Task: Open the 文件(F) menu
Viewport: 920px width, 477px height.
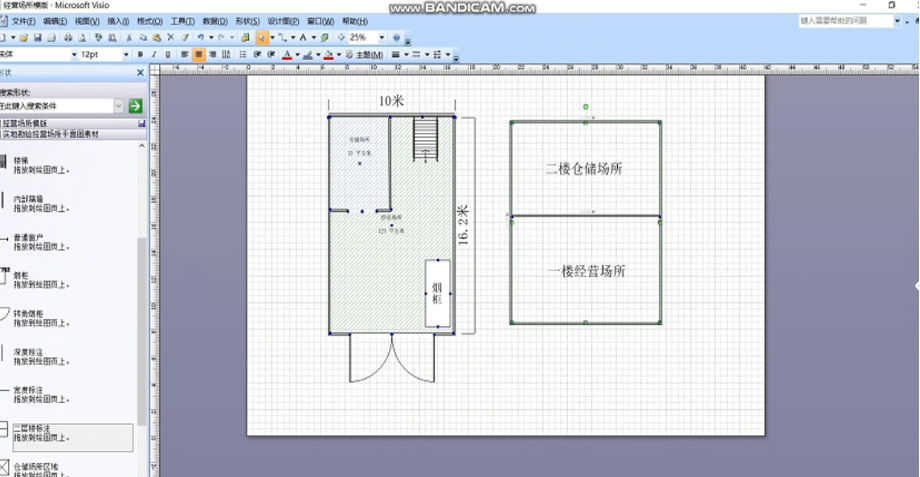Action: coord(23,21)
